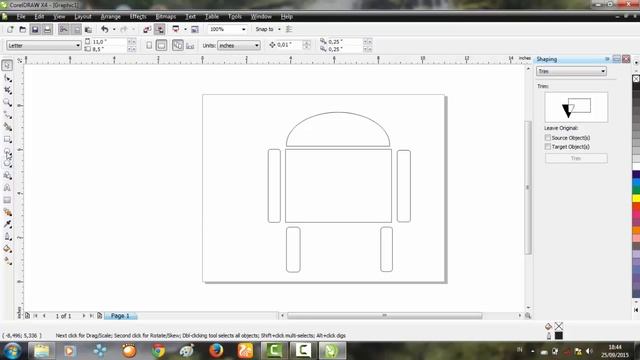Image resolution: width=640 pixels, height=360 pixels.
Task: Check Source Object(s) checkbox
Action: coord(548,138)
